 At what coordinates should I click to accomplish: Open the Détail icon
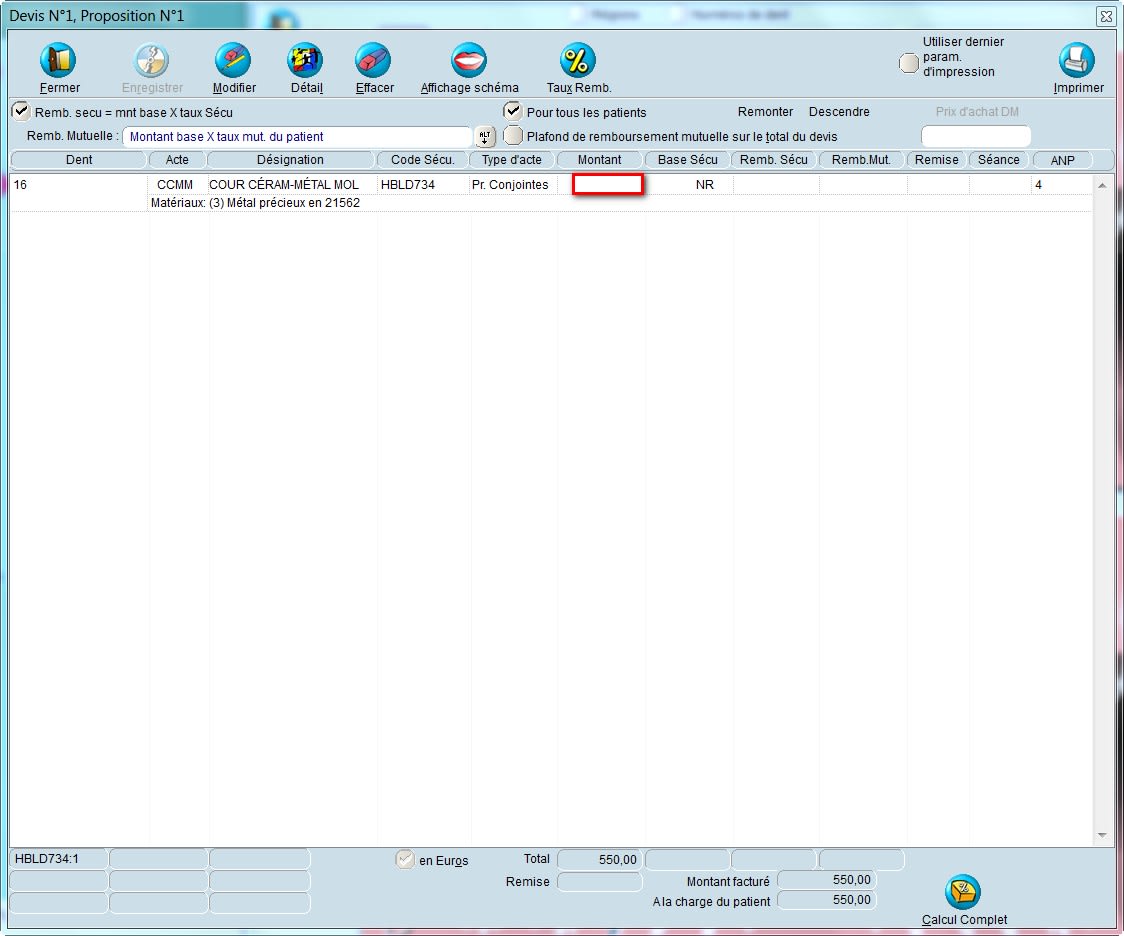(306, 62)
